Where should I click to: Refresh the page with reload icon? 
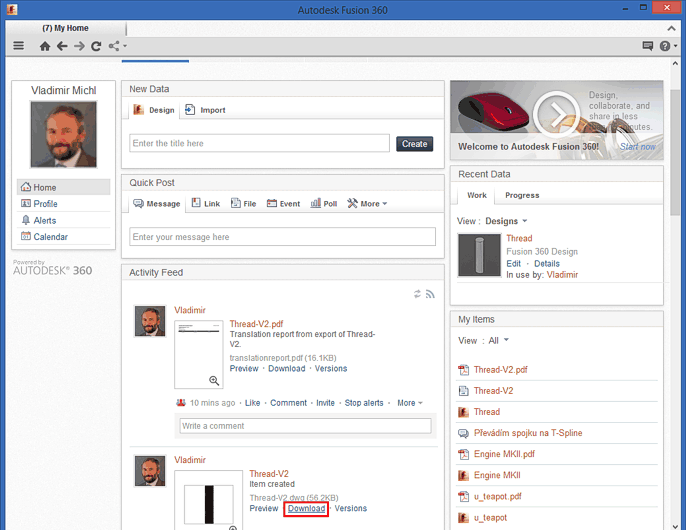[x=96, y=46]
